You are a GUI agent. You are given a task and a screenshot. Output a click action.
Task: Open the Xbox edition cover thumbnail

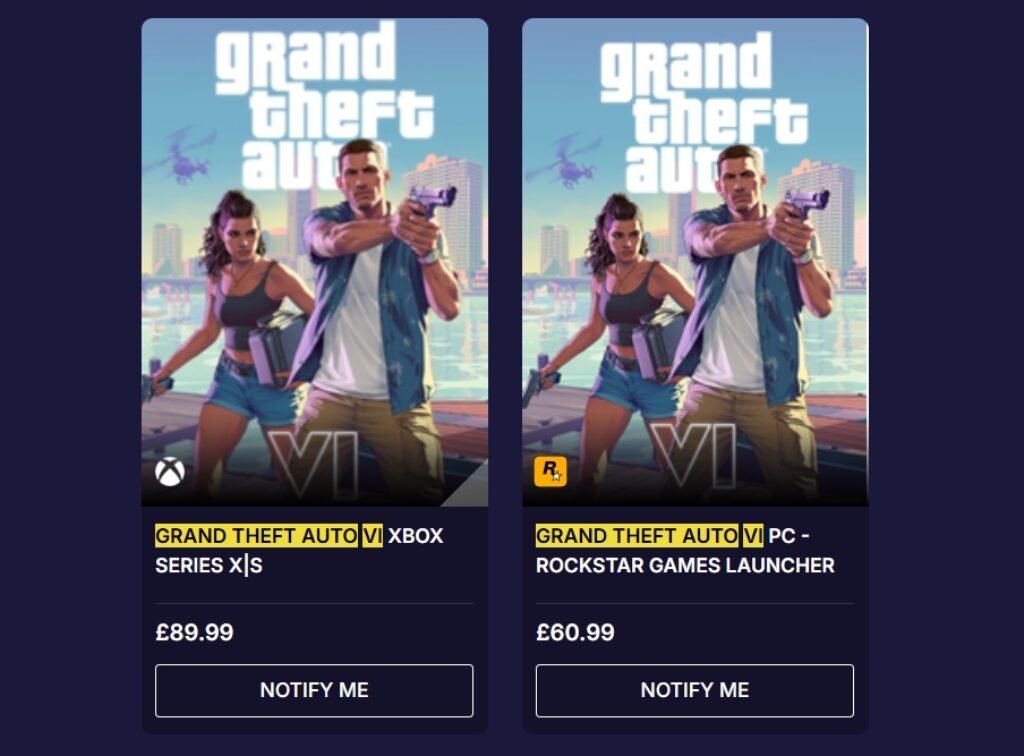[x=315, y=262]
